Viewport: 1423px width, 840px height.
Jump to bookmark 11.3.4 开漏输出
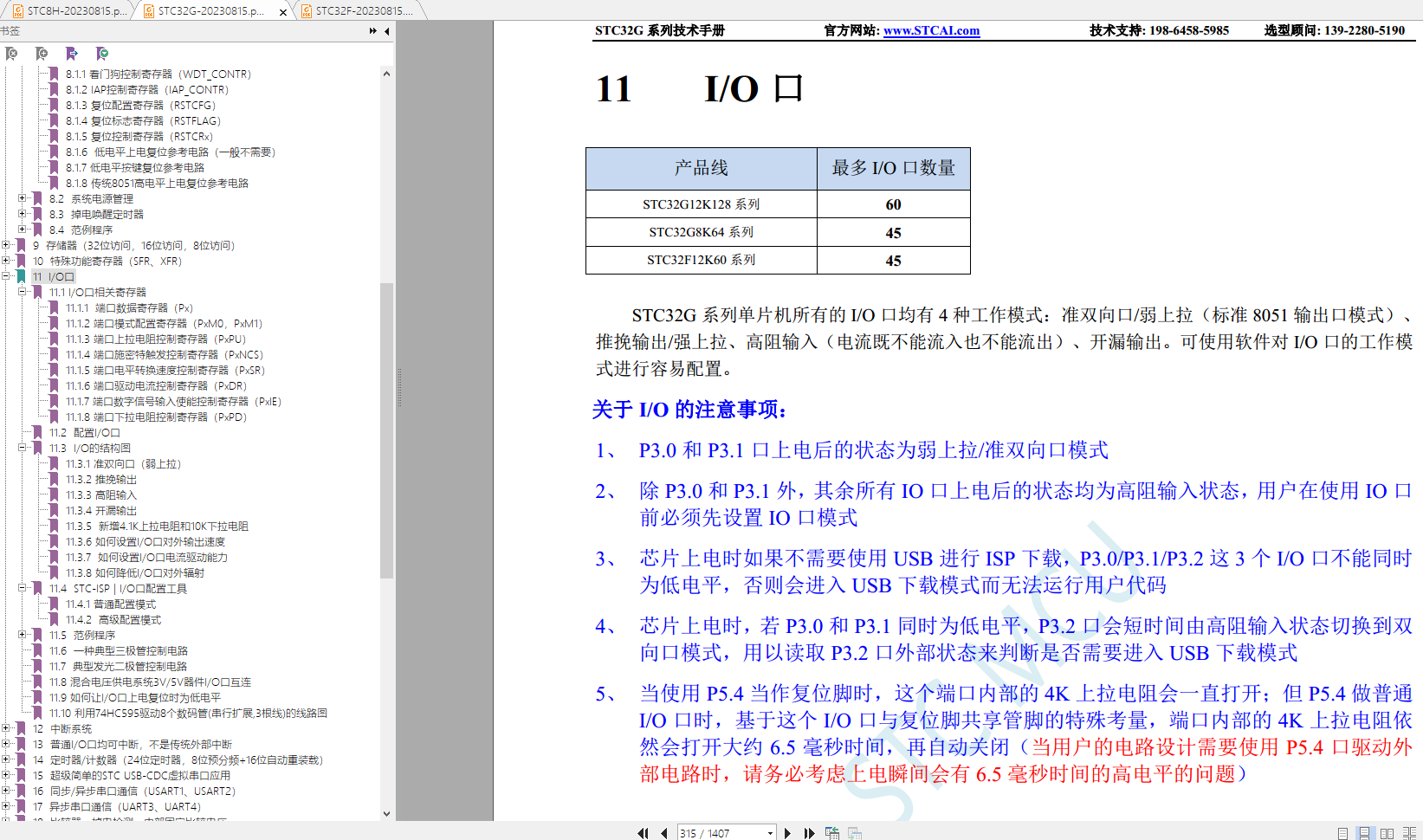101,511
